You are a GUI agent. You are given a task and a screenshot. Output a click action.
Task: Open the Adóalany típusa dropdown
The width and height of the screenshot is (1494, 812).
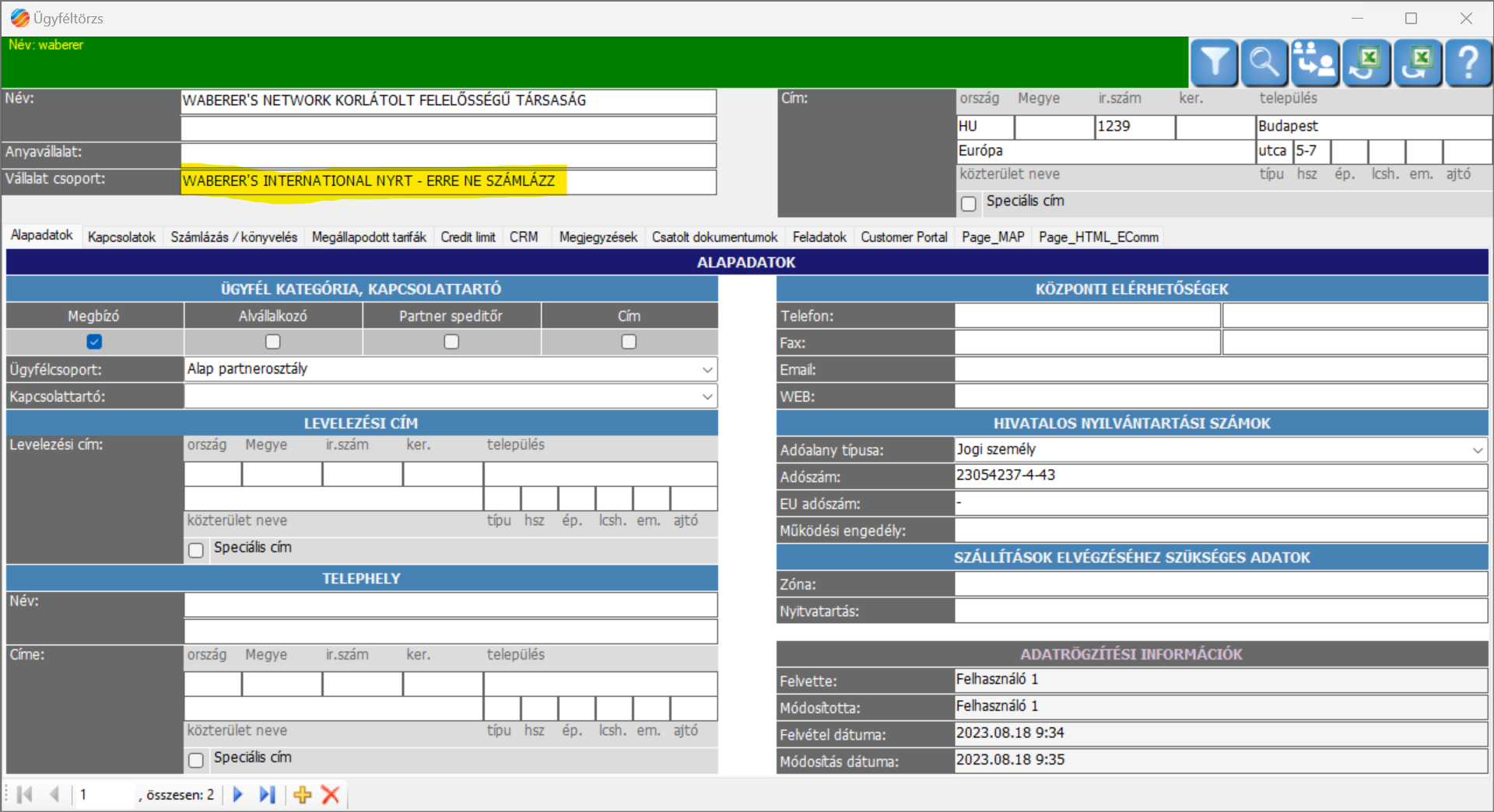point(1477,450)
